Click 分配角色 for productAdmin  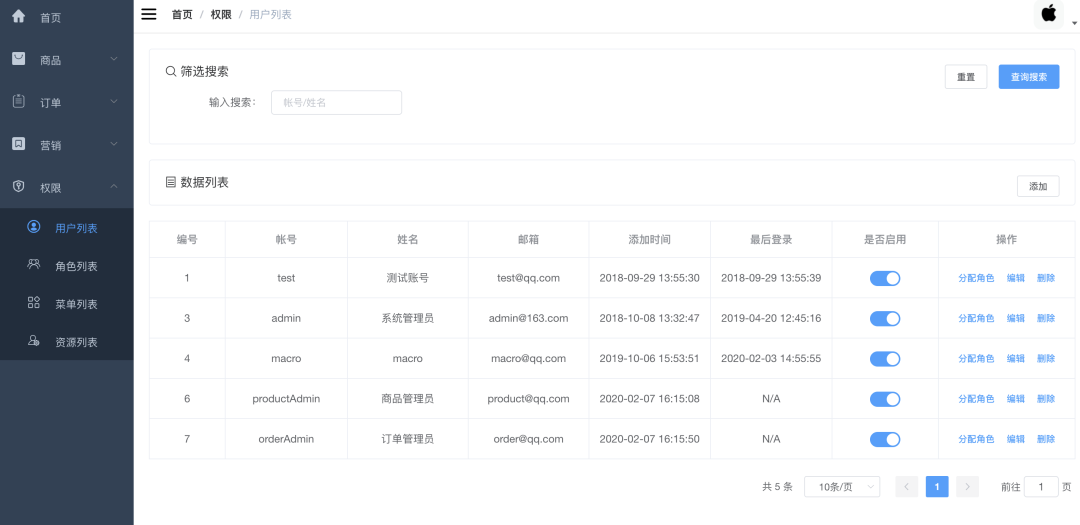tap(976, 399)
